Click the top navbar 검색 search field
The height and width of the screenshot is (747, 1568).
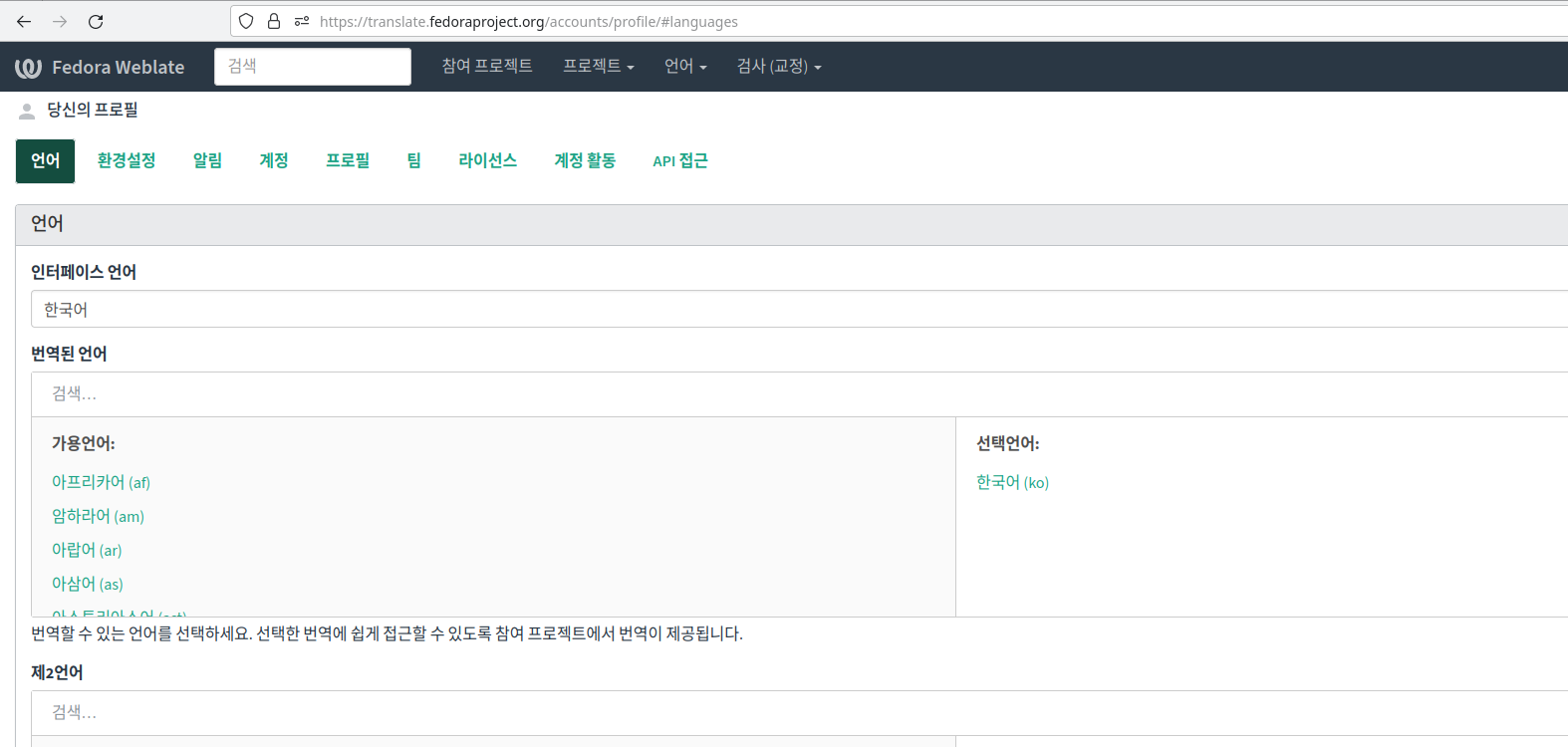click(312, 67)
